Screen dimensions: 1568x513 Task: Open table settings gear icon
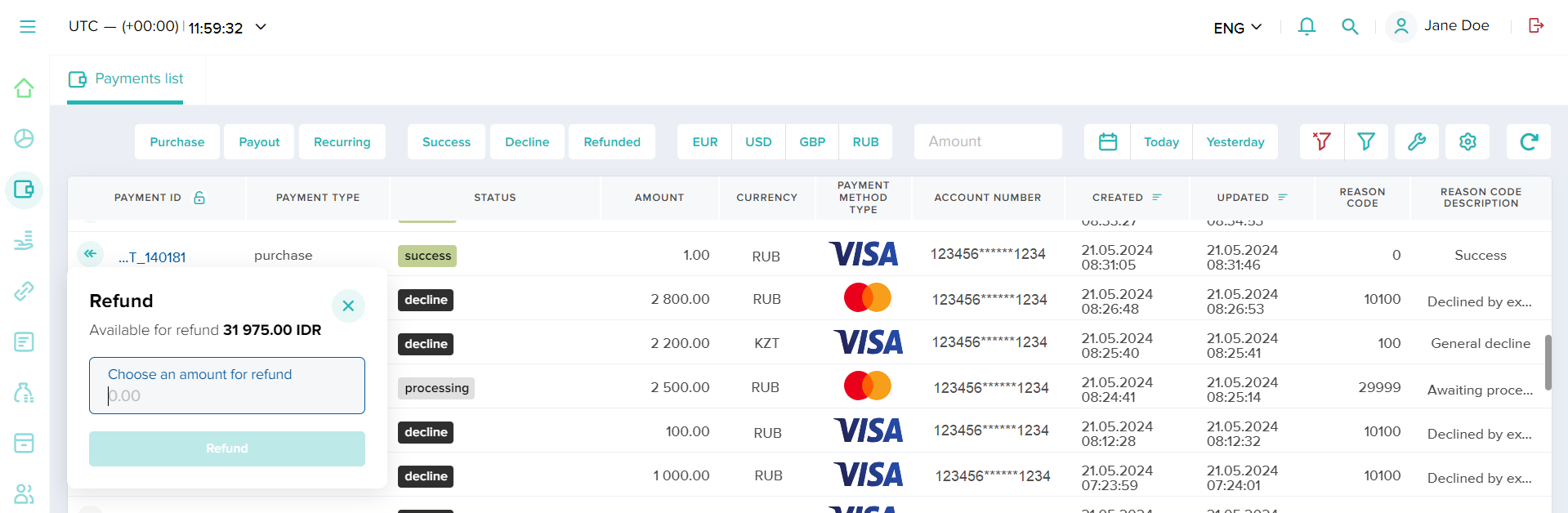coord(1467,142)
